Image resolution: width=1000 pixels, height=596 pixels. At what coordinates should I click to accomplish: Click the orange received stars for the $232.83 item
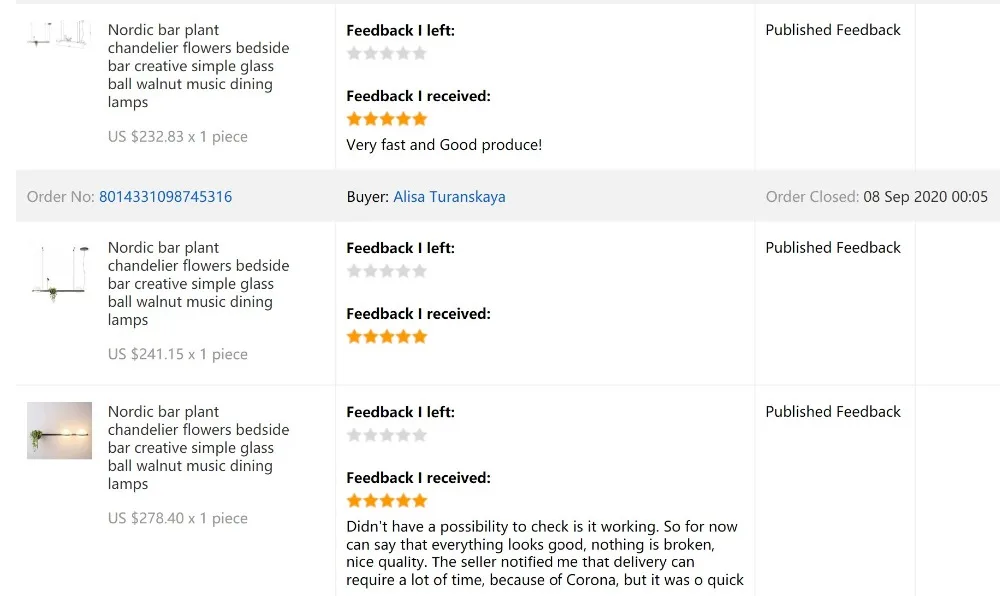tap(386, 119)
